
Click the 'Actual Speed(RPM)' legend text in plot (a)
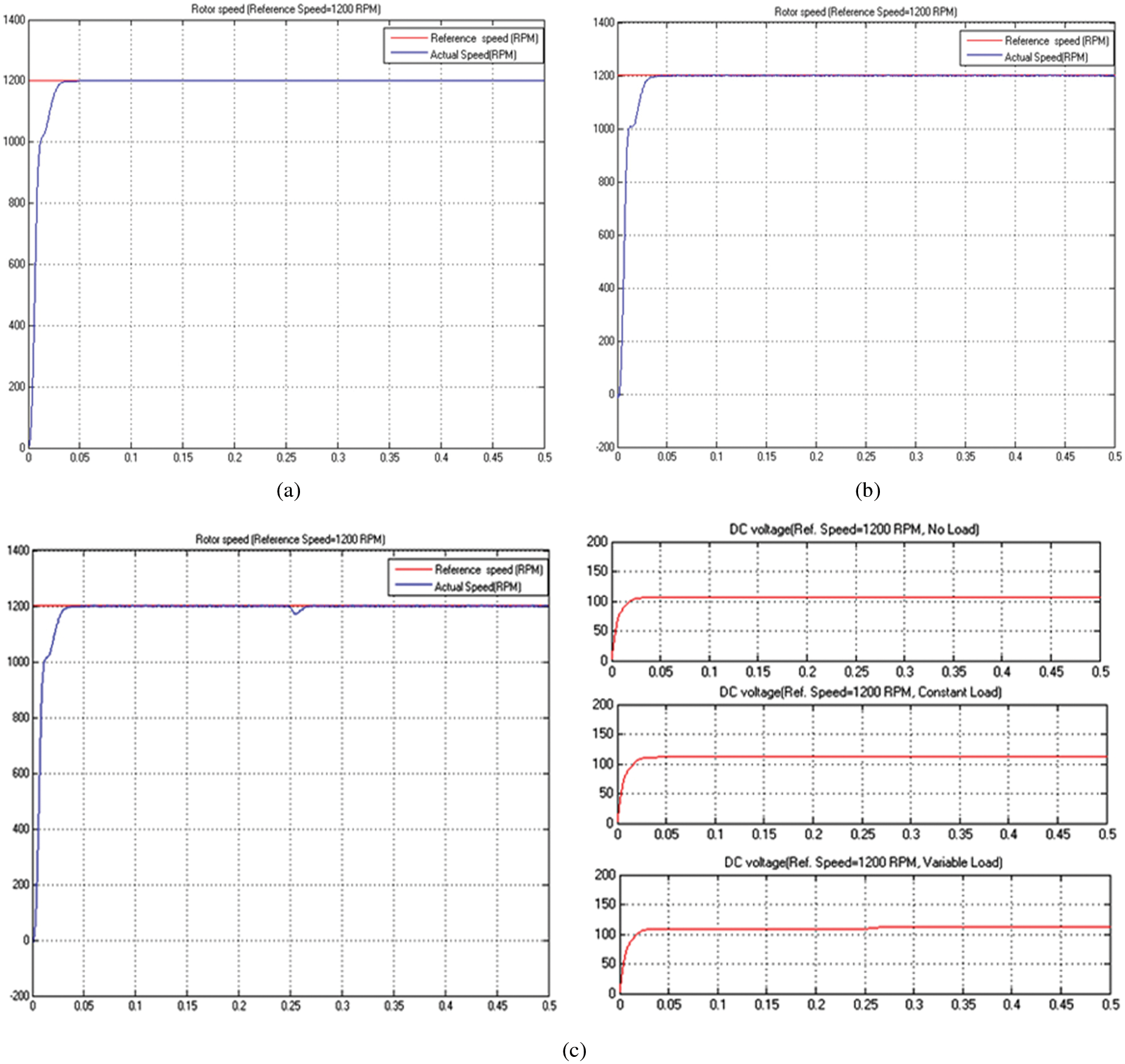[473, 55]
